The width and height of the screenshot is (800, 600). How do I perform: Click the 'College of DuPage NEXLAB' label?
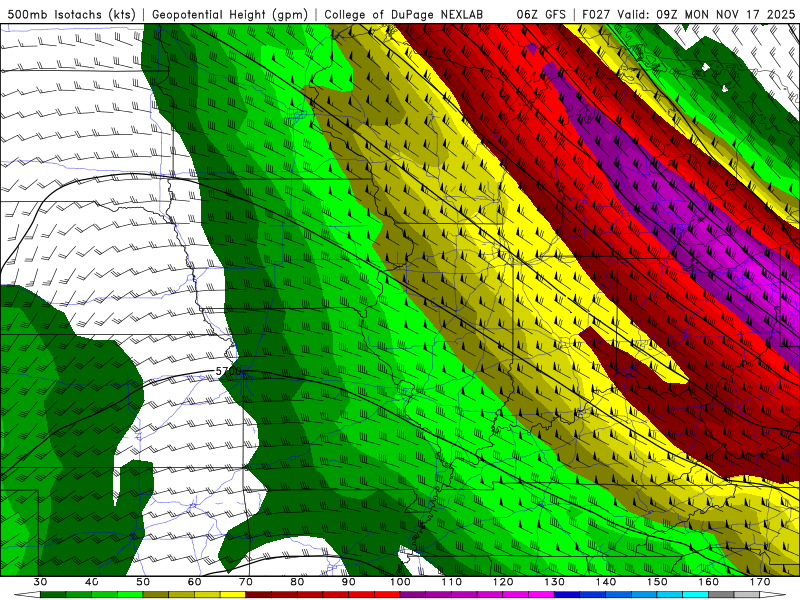point(404,15)
